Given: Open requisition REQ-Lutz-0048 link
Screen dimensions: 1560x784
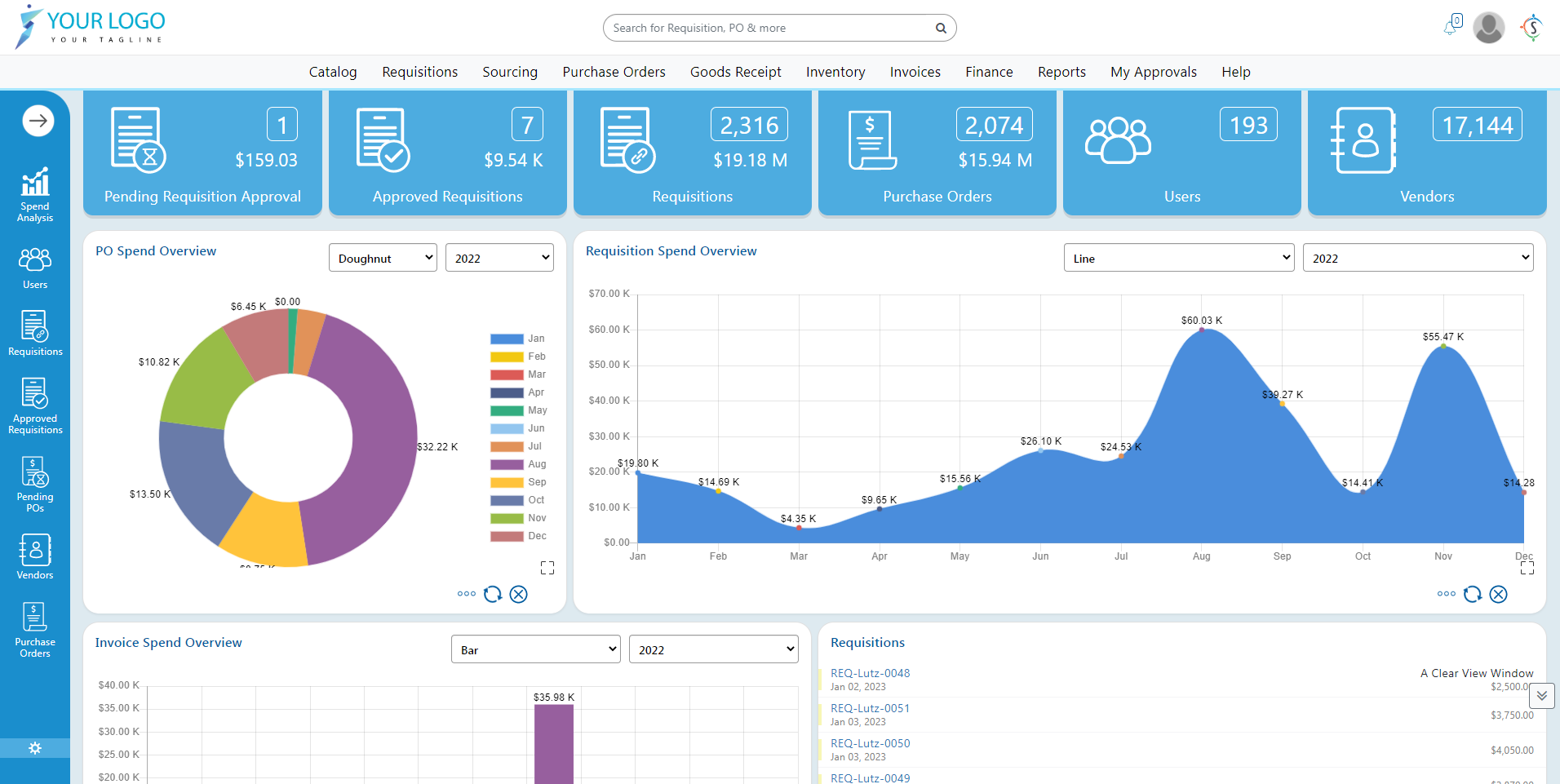Looking at the screenshot, I should (x=870, y=673).
